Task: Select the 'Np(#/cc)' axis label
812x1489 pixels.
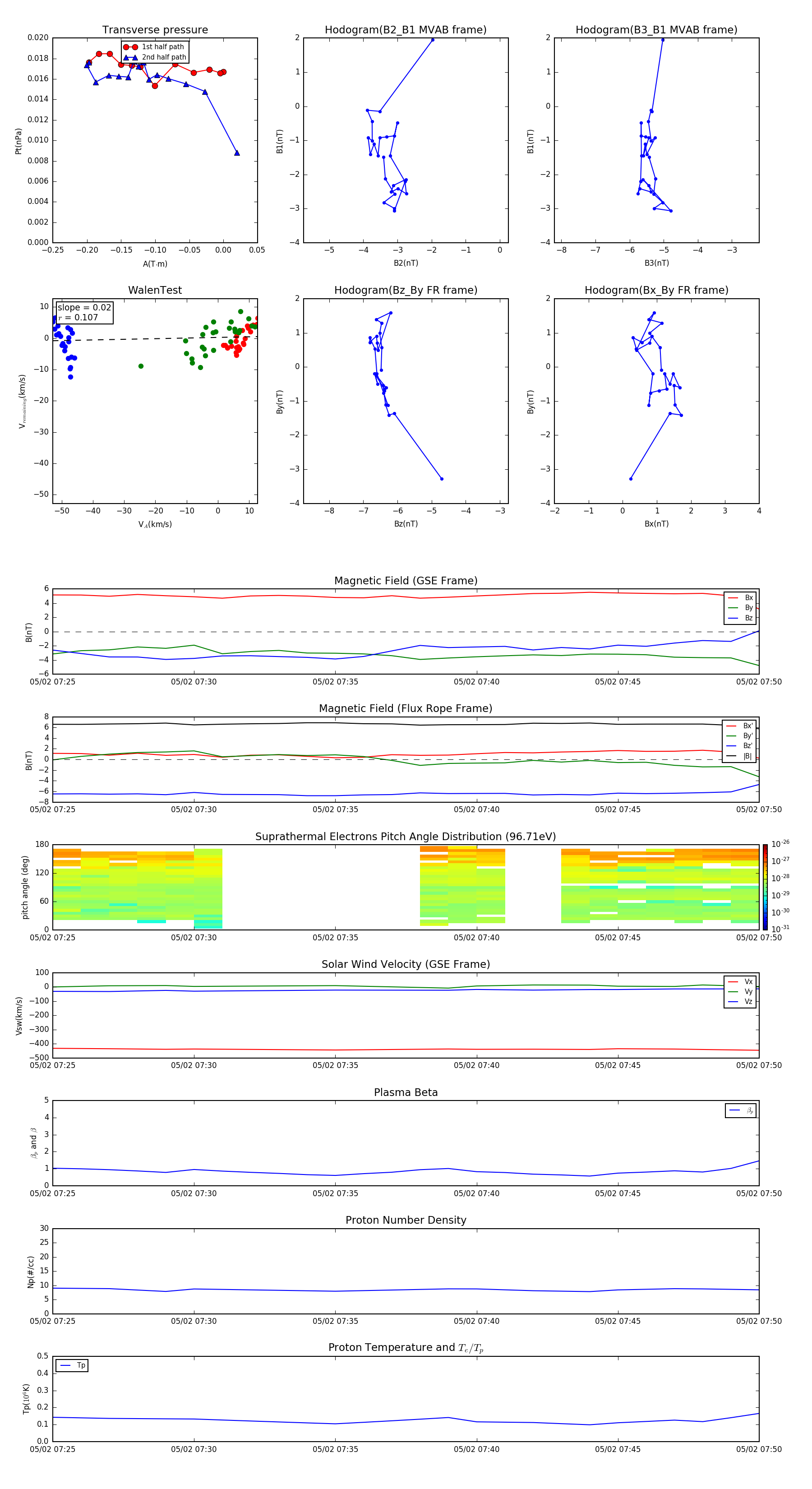Action: pos(31,1272)
